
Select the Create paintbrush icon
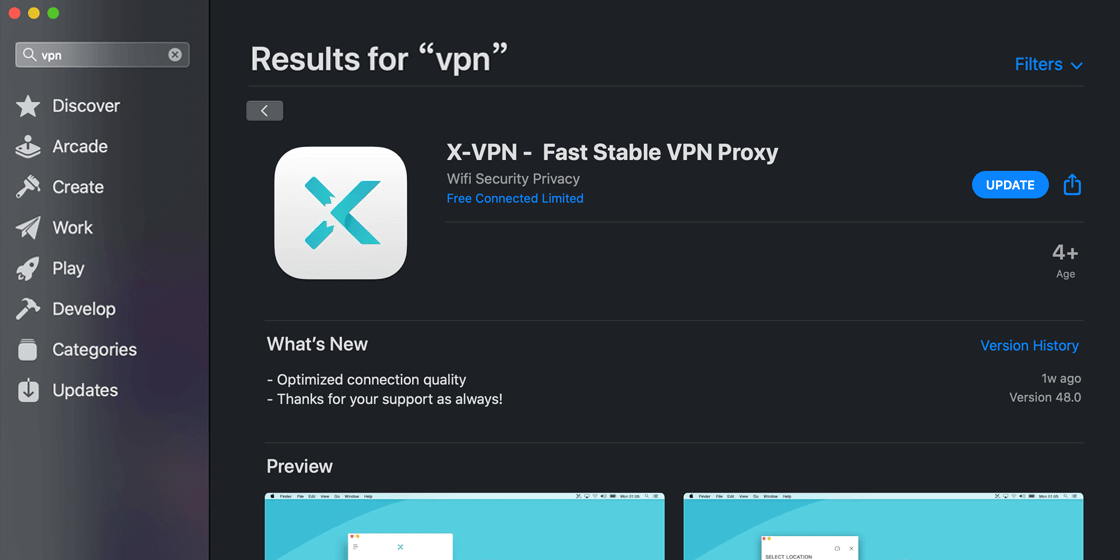28,187
